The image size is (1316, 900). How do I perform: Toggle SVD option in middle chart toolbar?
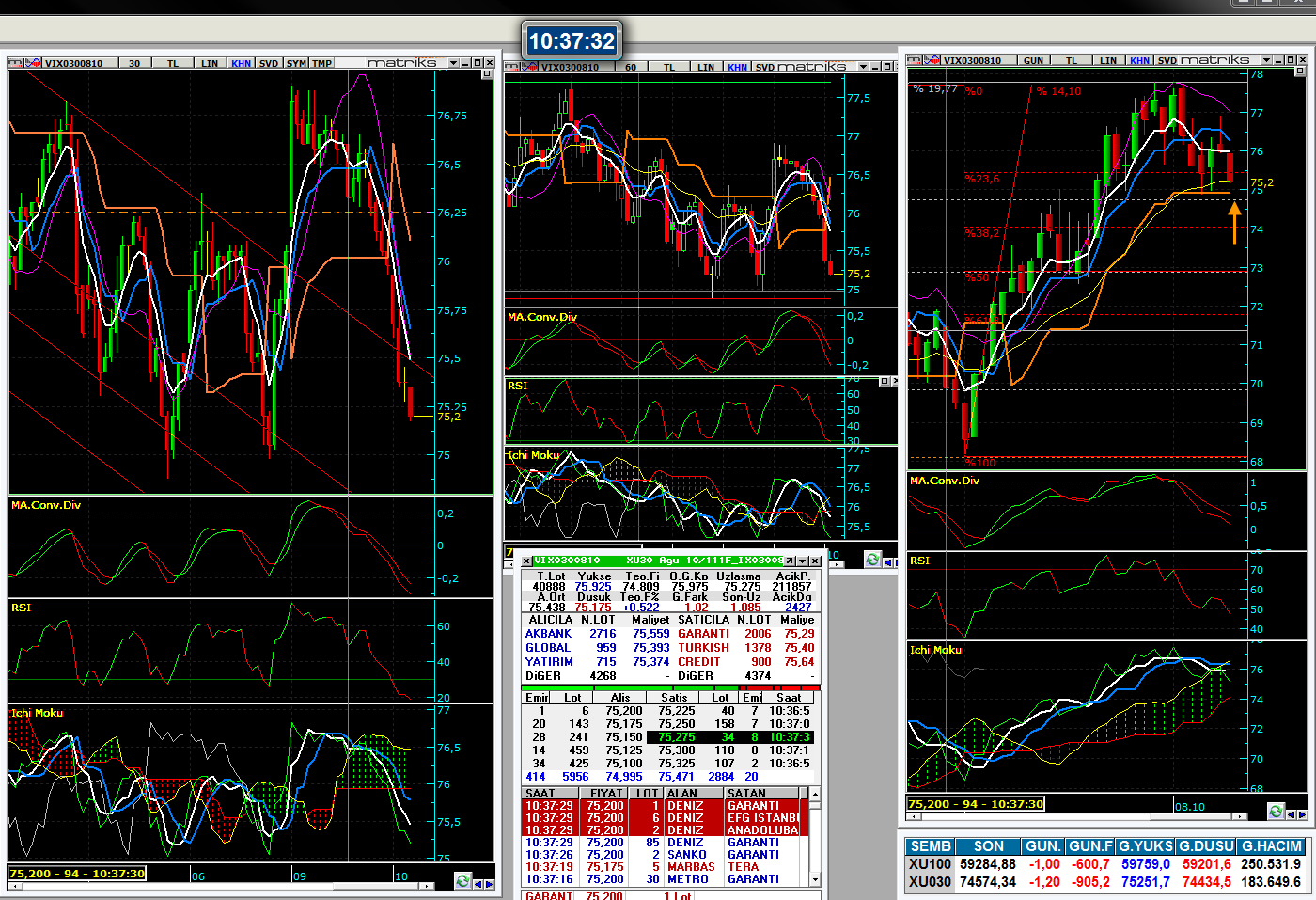[x=765, y=67]
